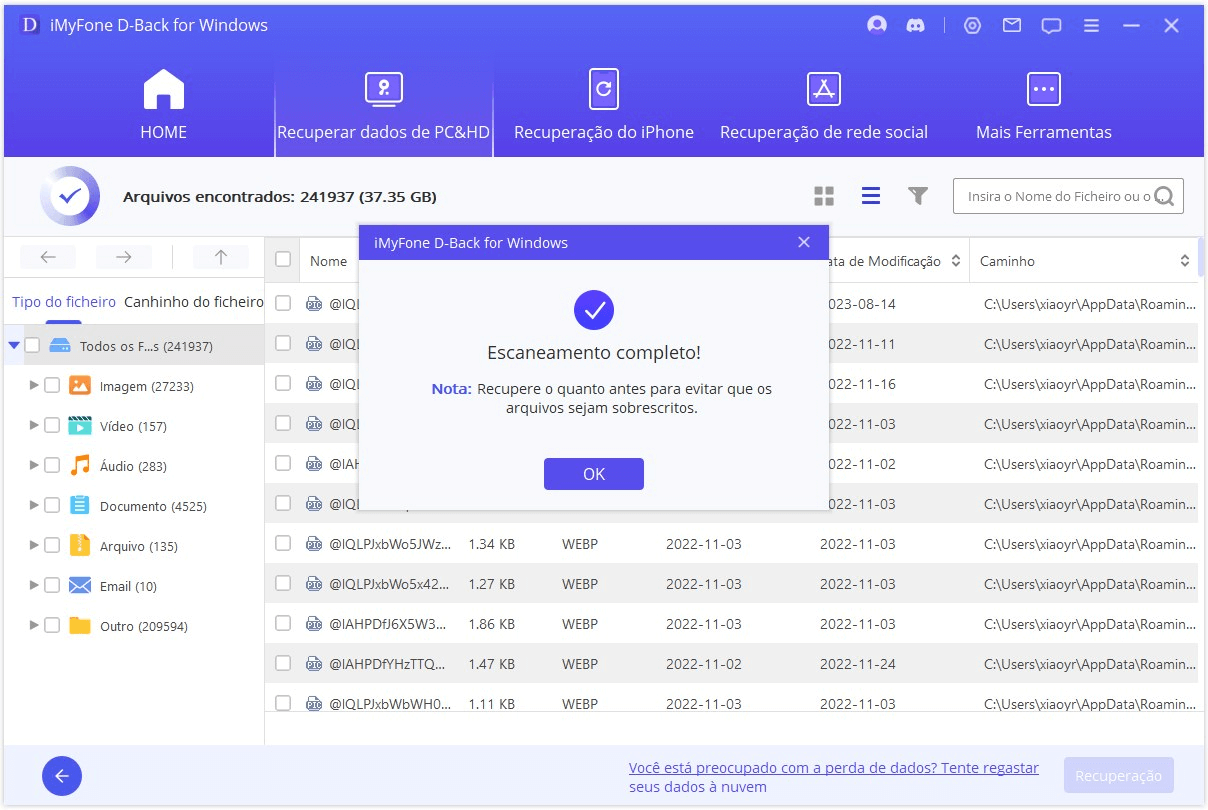Click the file list vertical scrollbar
Image resolution: width=1208 pixels, height=810 pixels.
[1200, 256]
